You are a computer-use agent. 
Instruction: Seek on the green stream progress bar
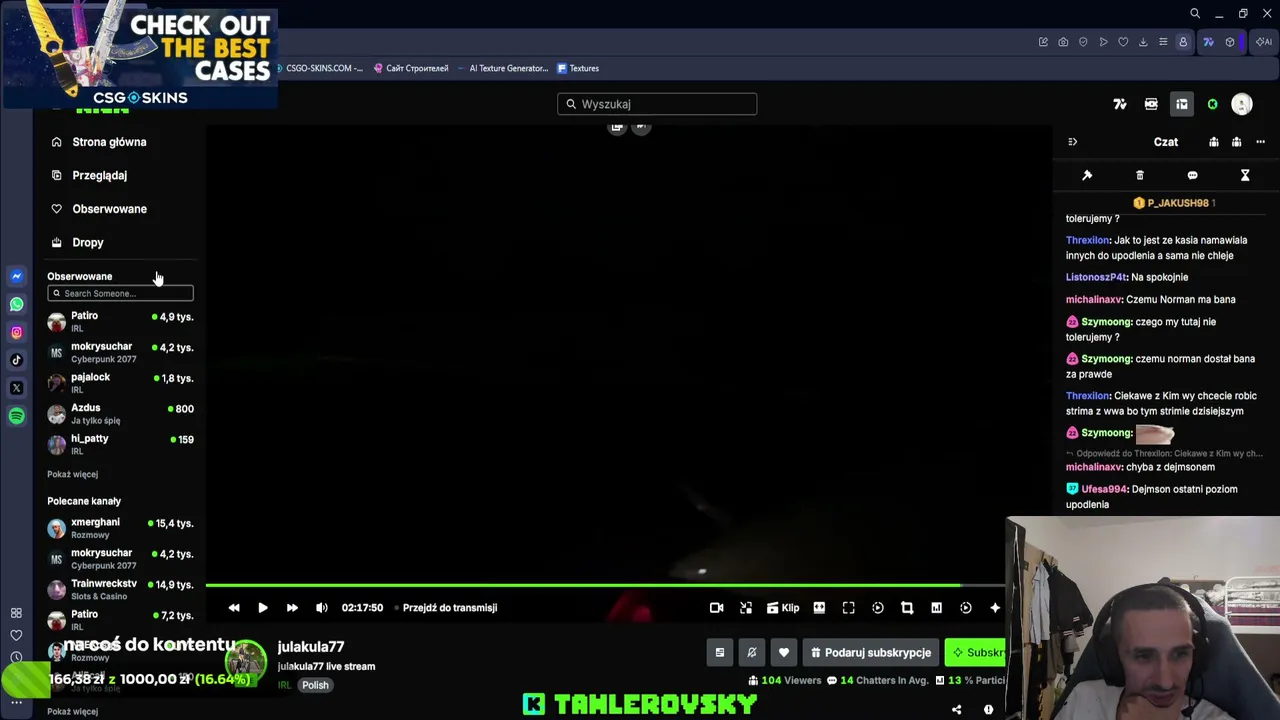605,585
